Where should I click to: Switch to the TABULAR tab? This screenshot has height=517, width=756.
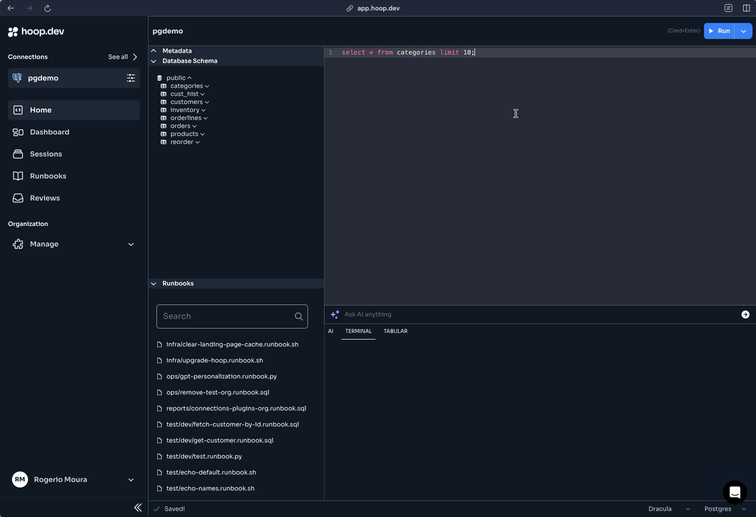tap(395, 331)
